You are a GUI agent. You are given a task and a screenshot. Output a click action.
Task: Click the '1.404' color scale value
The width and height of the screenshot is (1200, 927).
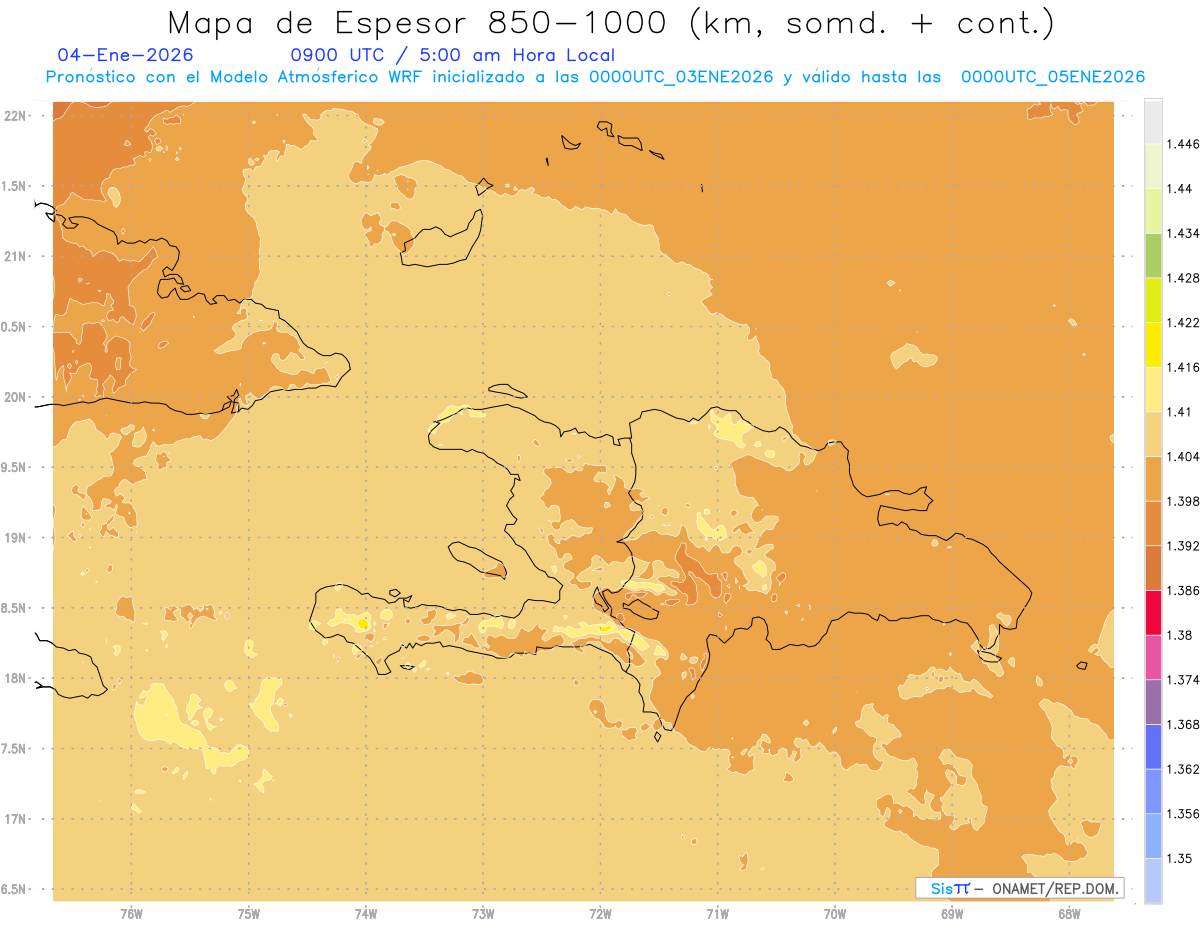(1182, 457)
